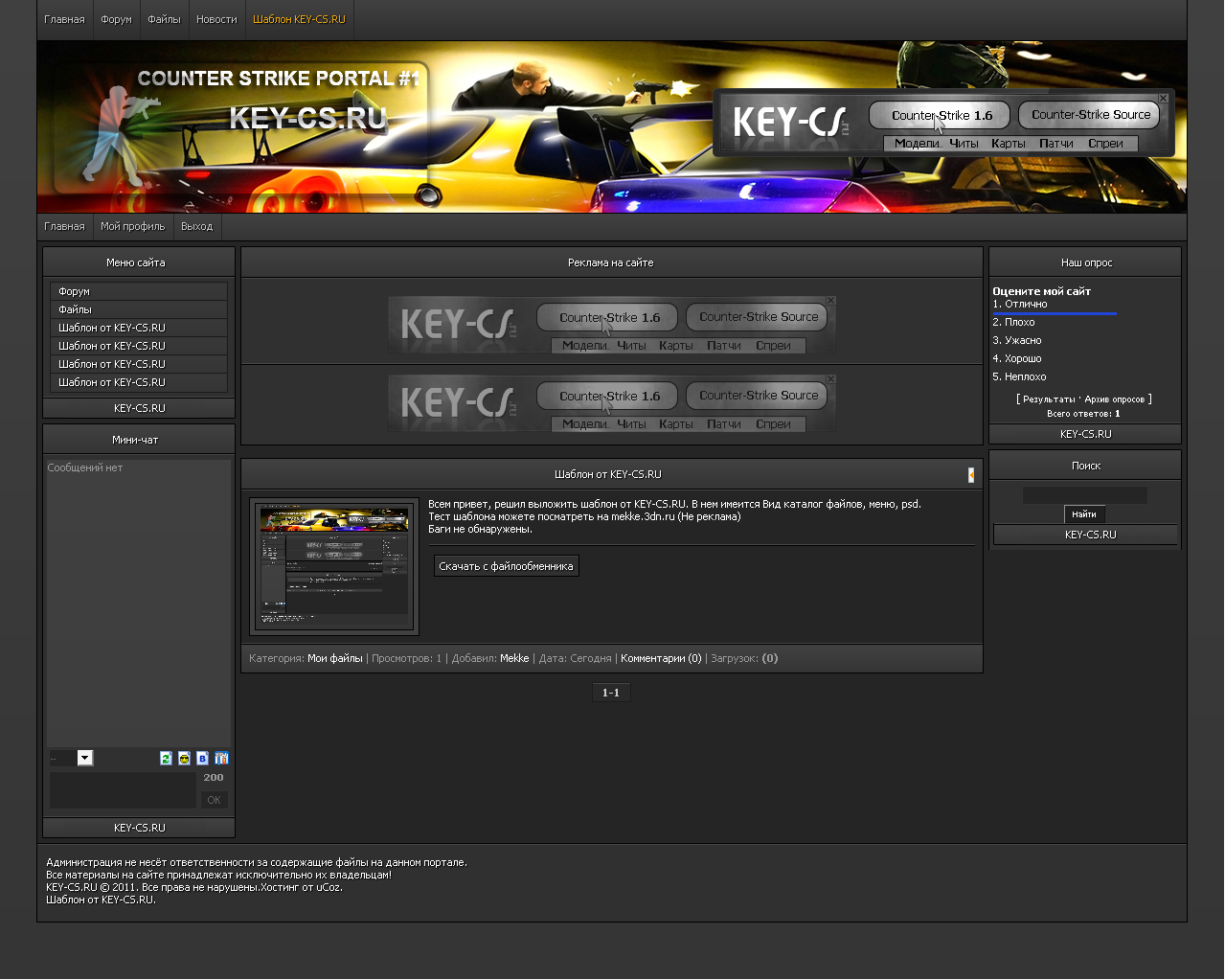1225x980 pixels.
Task: Click the Сообщений нет chat messages area
Action: pos(139,604)
